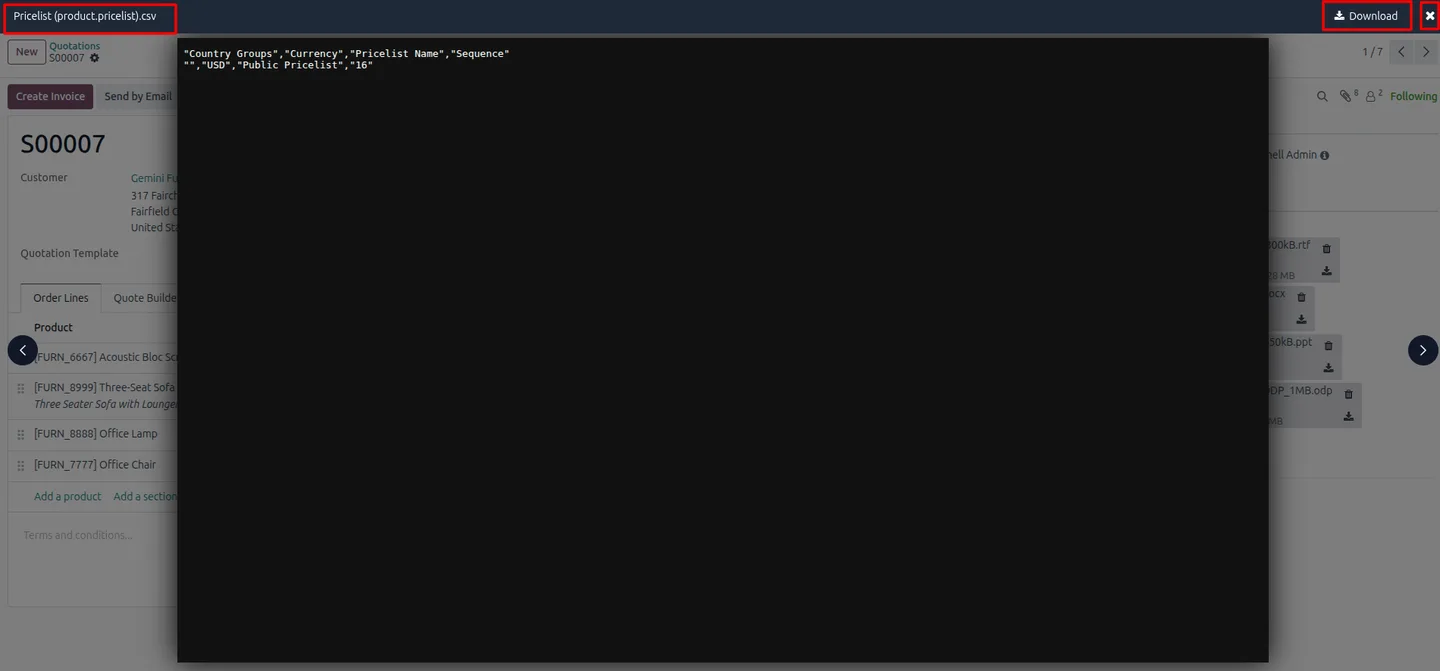Image resolution: width=1440 pixels, height=671 pixels.
Task: Delete the 1MB.odp attachment
Action: (1348, 394)
